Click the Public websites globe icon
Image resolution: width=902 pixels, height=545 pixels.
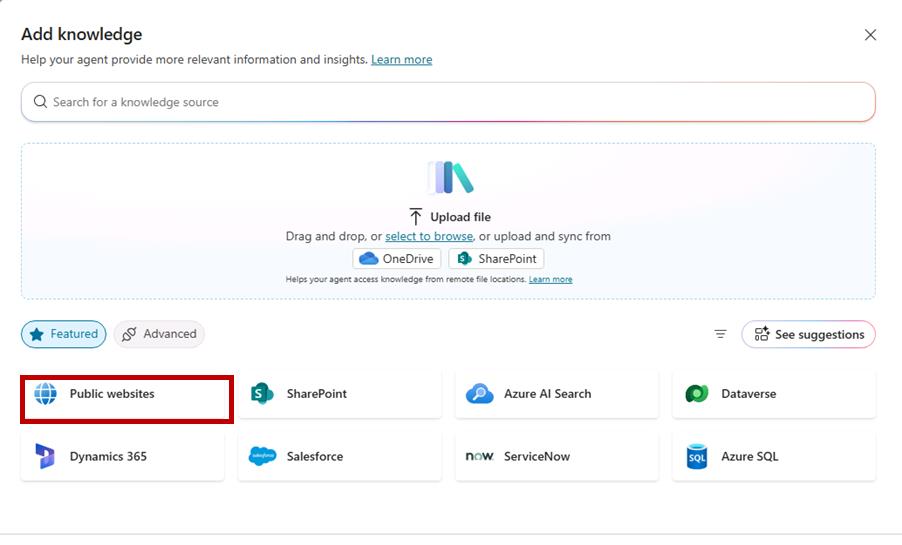point(46,394)
